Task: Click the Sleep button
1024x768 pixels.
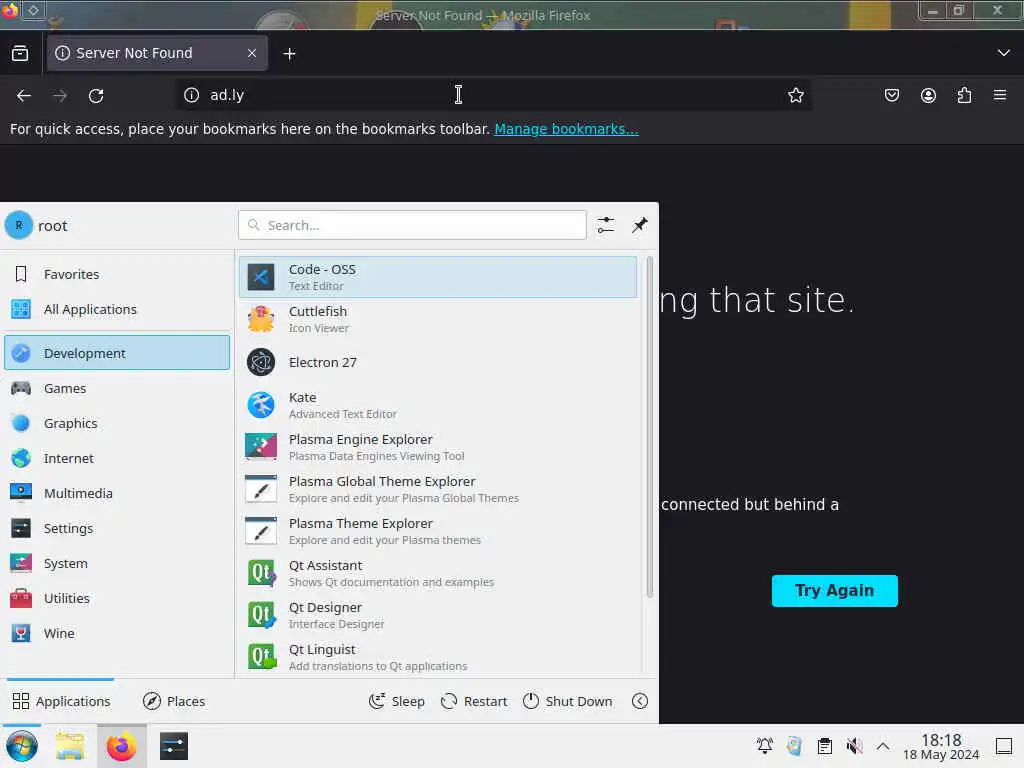Action: (396, 701)
